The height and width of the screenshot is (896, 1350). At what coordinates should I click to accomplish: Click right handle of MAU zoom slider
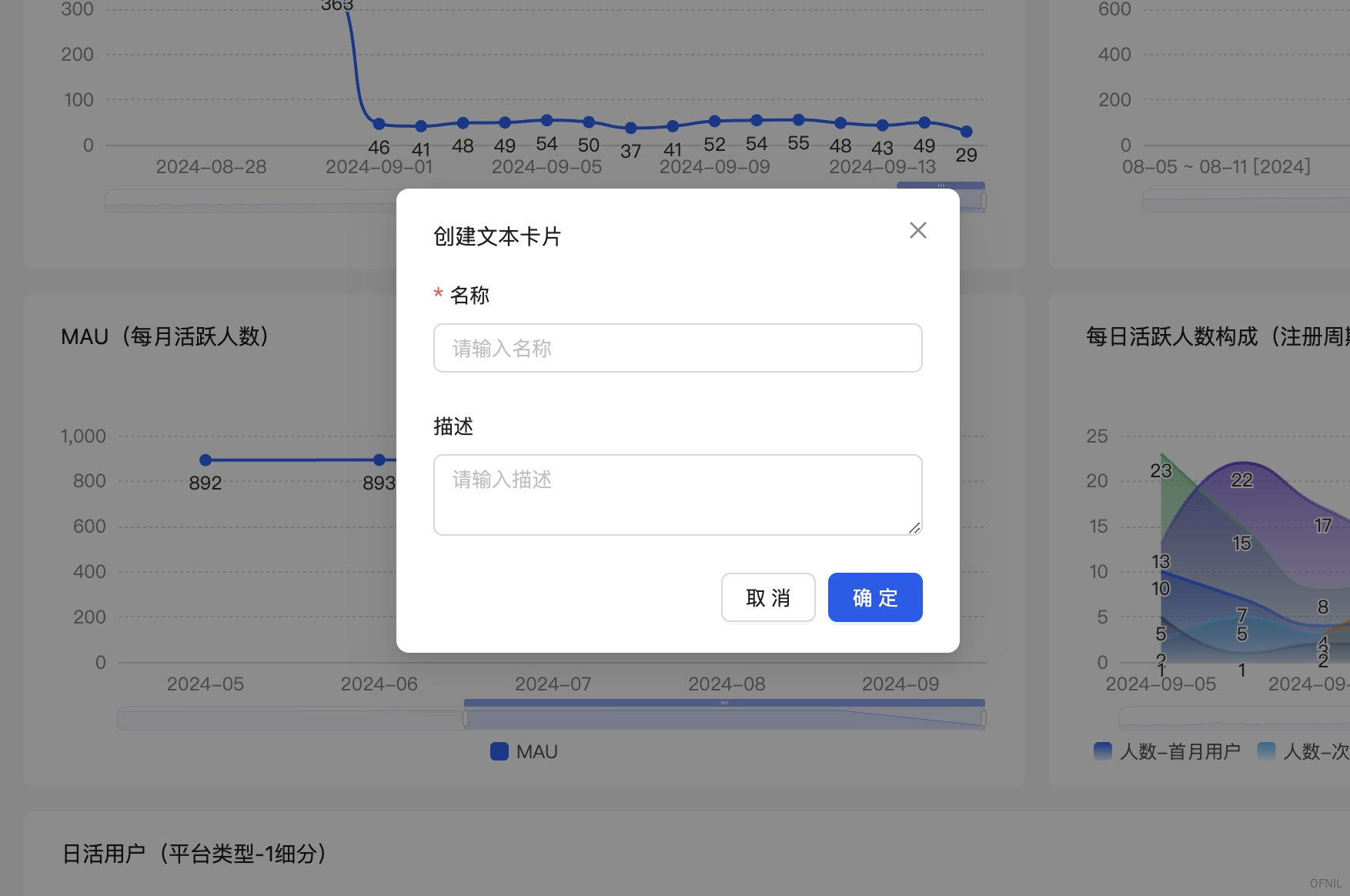click(x=984, y=718)
